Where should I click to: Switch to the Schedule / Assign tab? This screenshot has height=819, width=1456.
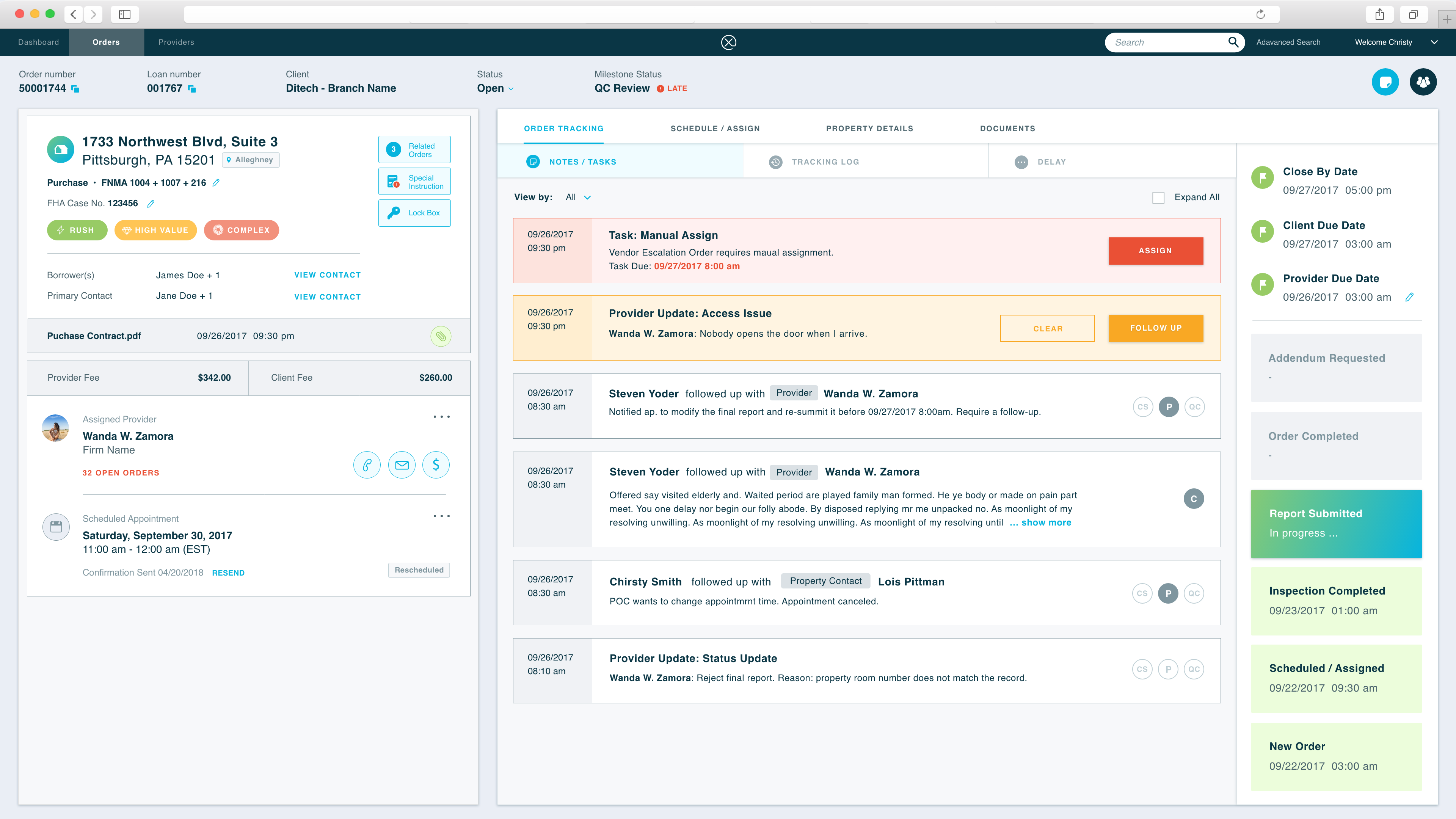[x=715, y=129]
